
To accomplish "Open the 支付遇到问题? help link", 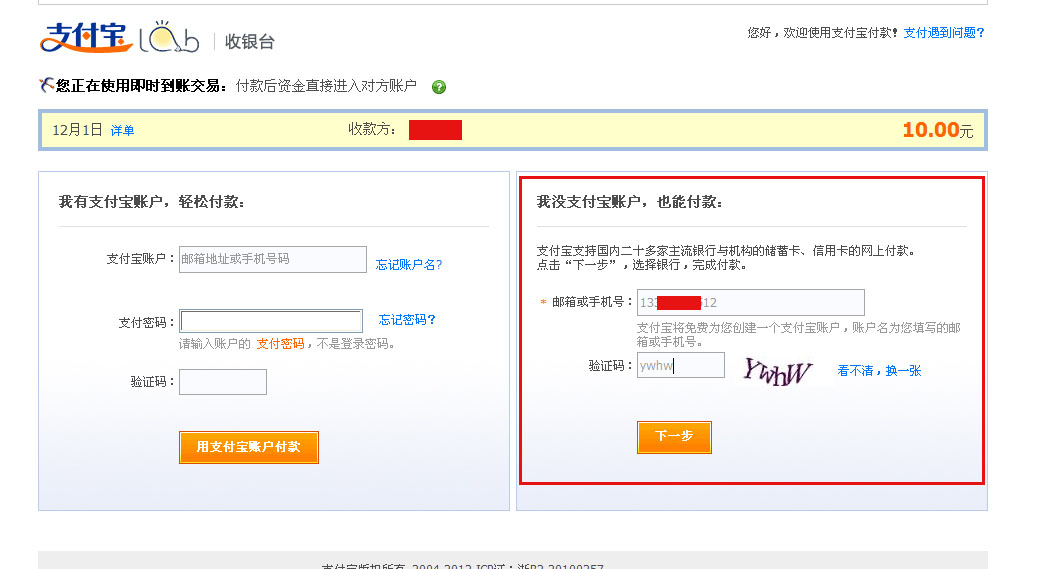I will coord(944,33).
